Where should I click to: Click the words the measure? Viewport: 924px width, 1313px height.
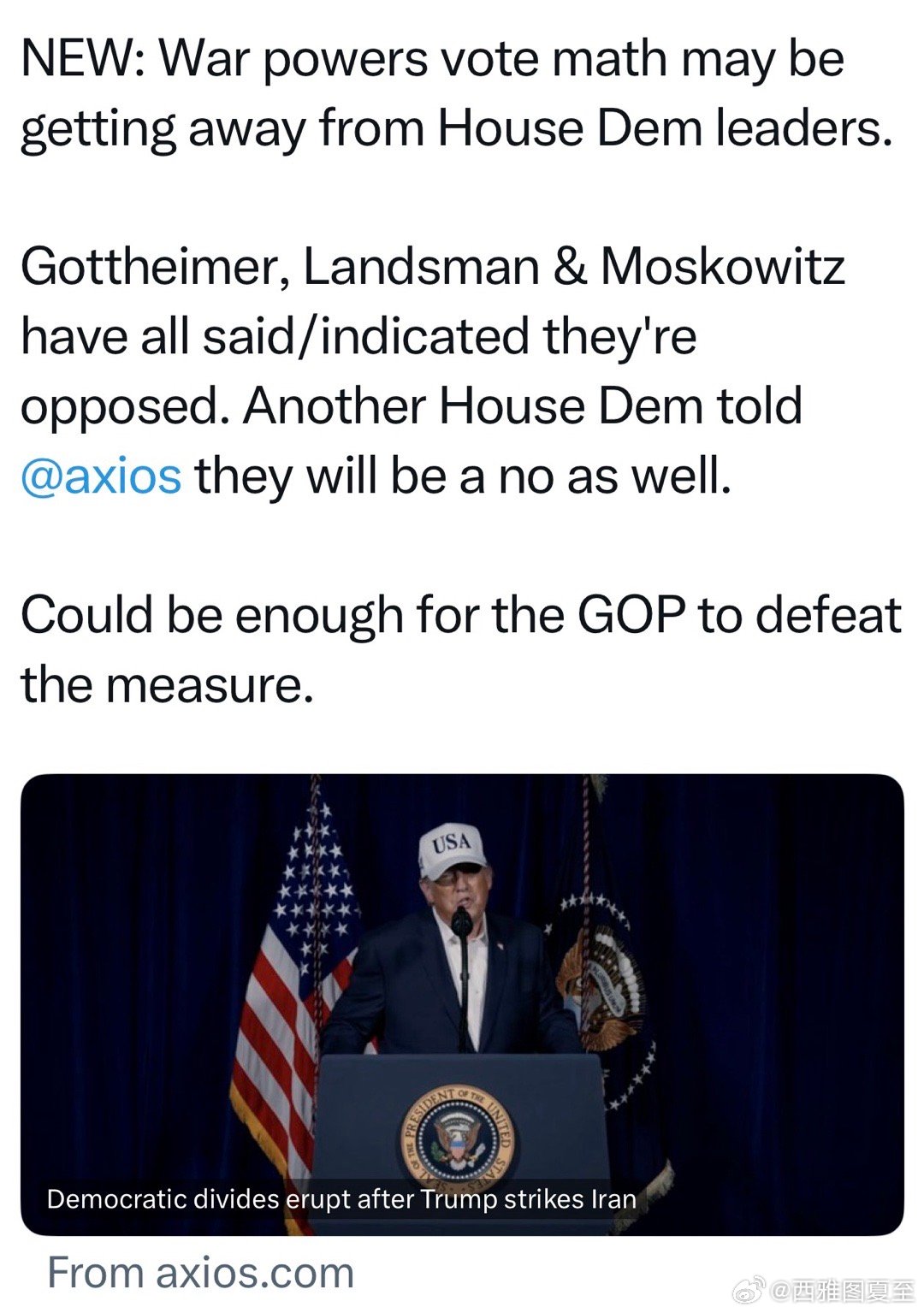[167, 684]
